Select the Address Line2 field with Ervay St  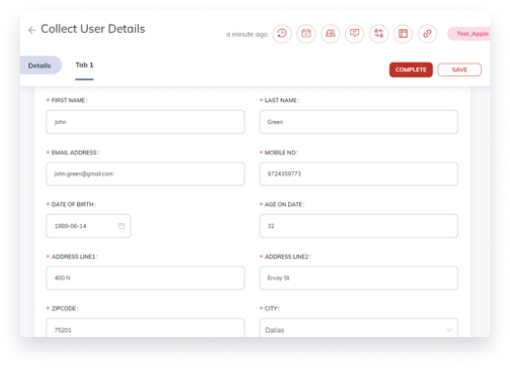pyautogui.click(x=359, y=278)
